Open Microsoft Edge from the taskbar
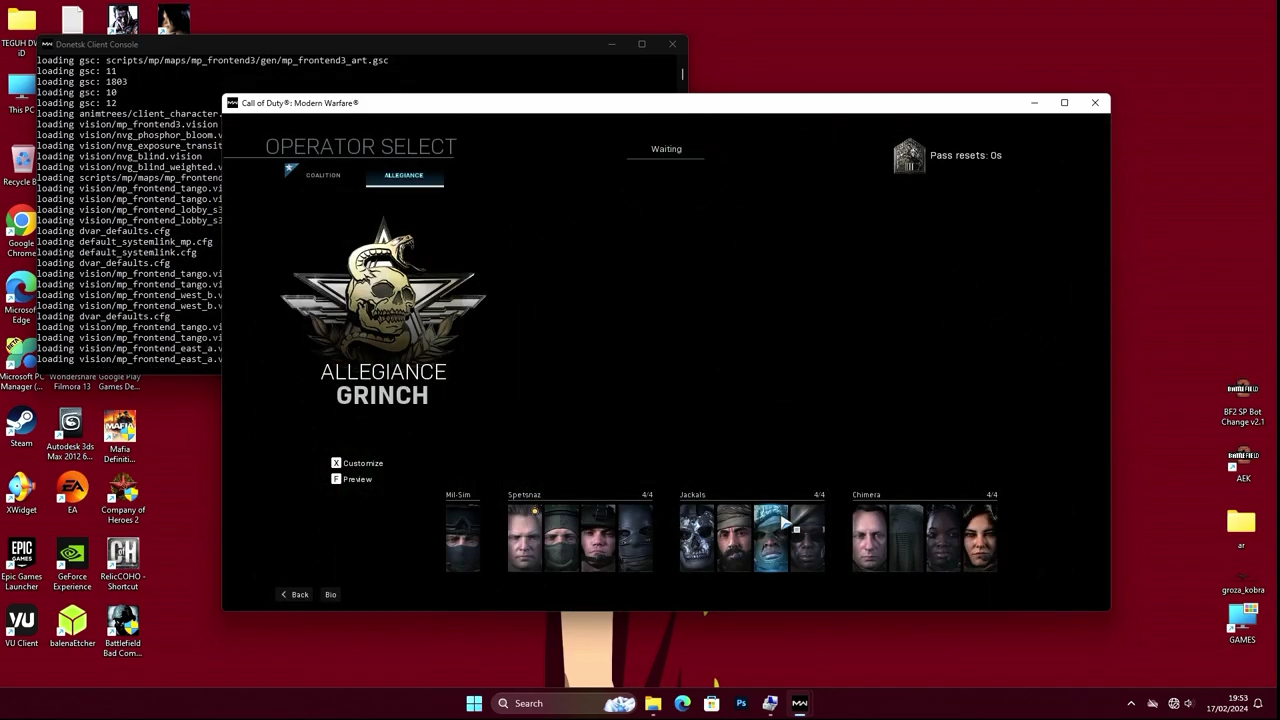 [682, 703]
